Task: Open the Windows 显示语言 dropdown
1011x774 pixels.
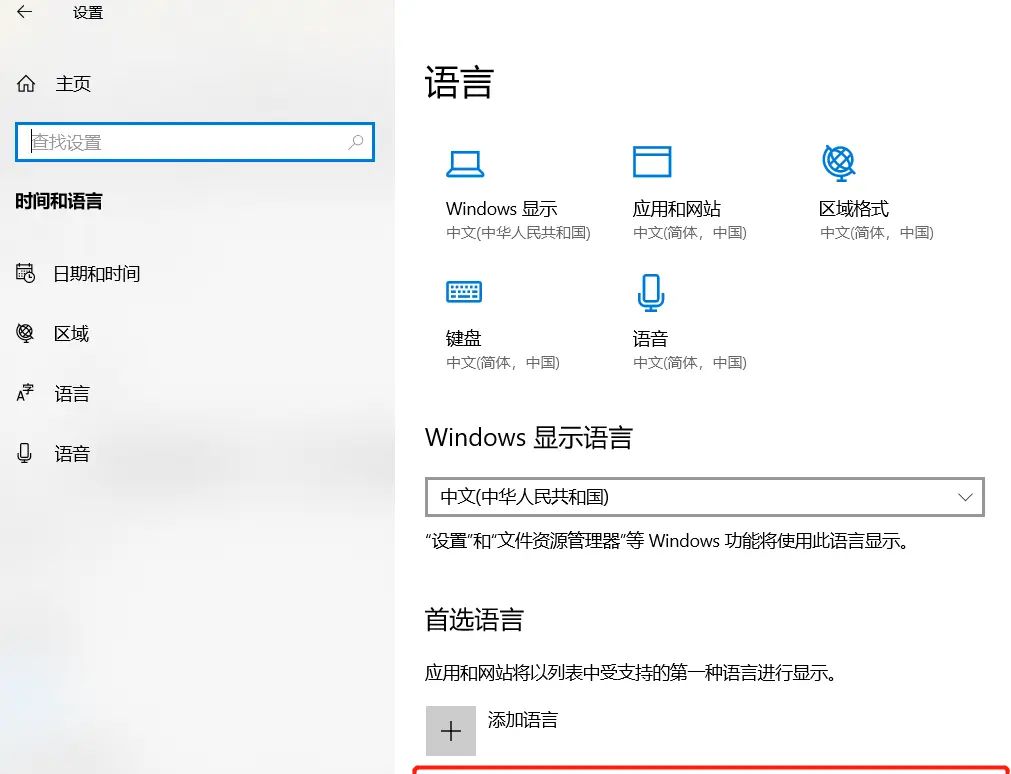Action: 705,496
